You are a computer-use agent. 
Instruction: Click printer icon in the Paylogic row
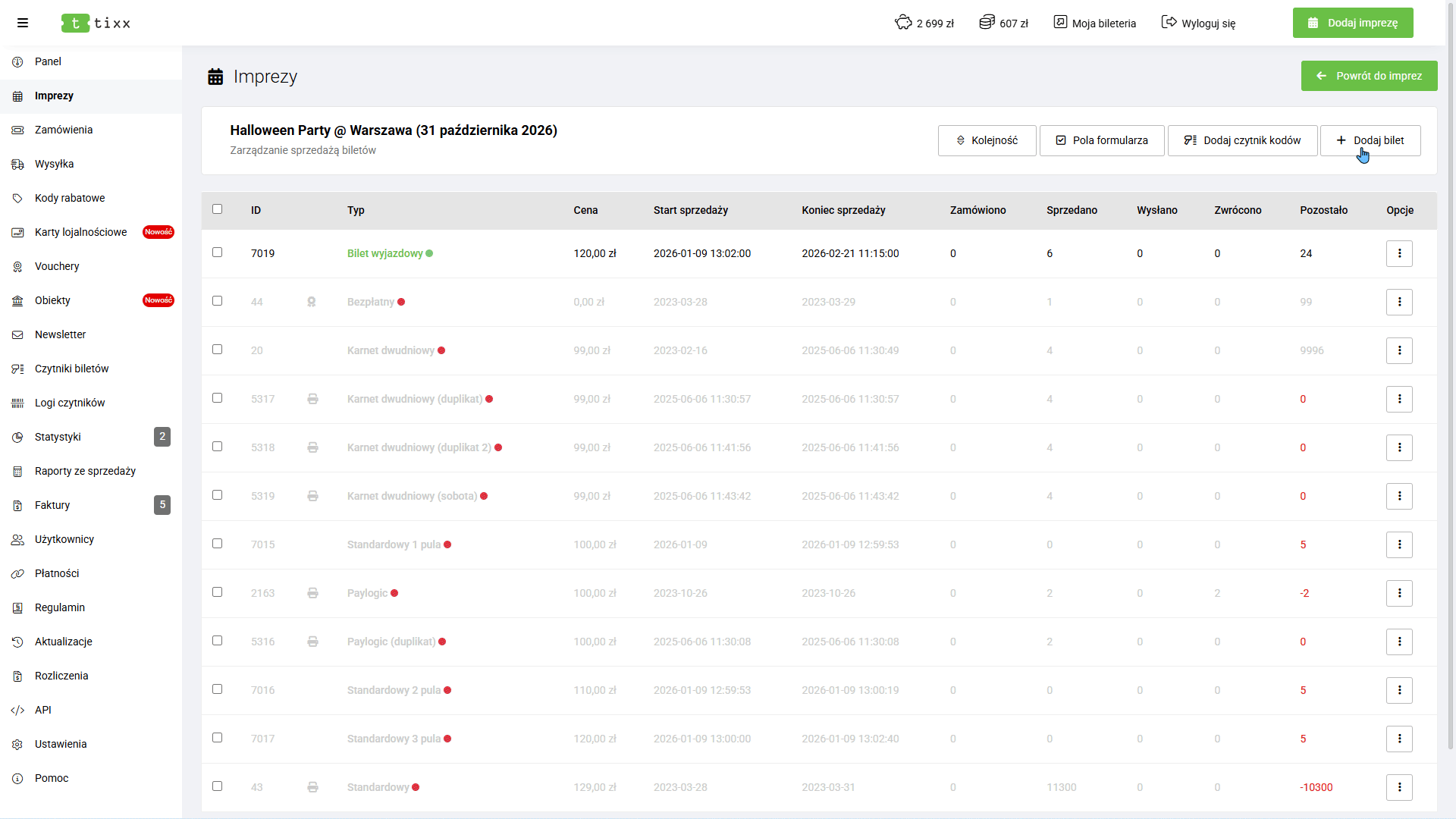(x=312, y=593)
